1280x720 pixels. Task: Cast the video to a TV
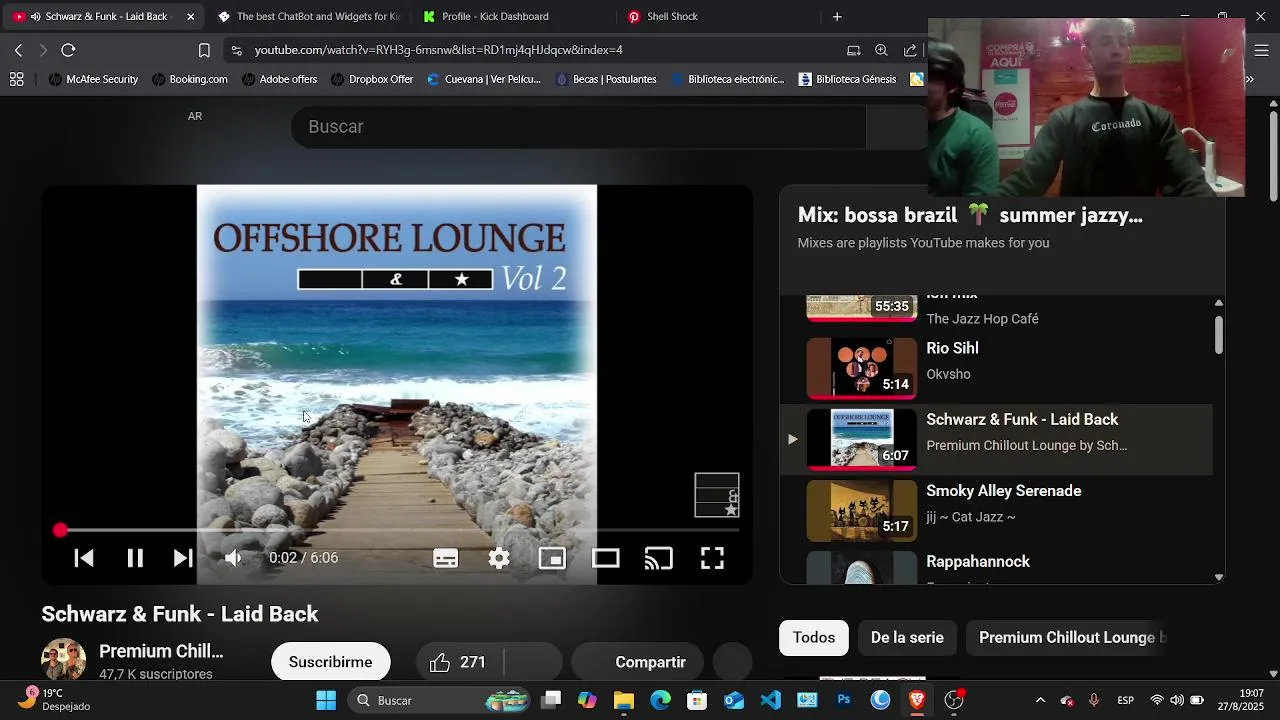pos(659,558)
